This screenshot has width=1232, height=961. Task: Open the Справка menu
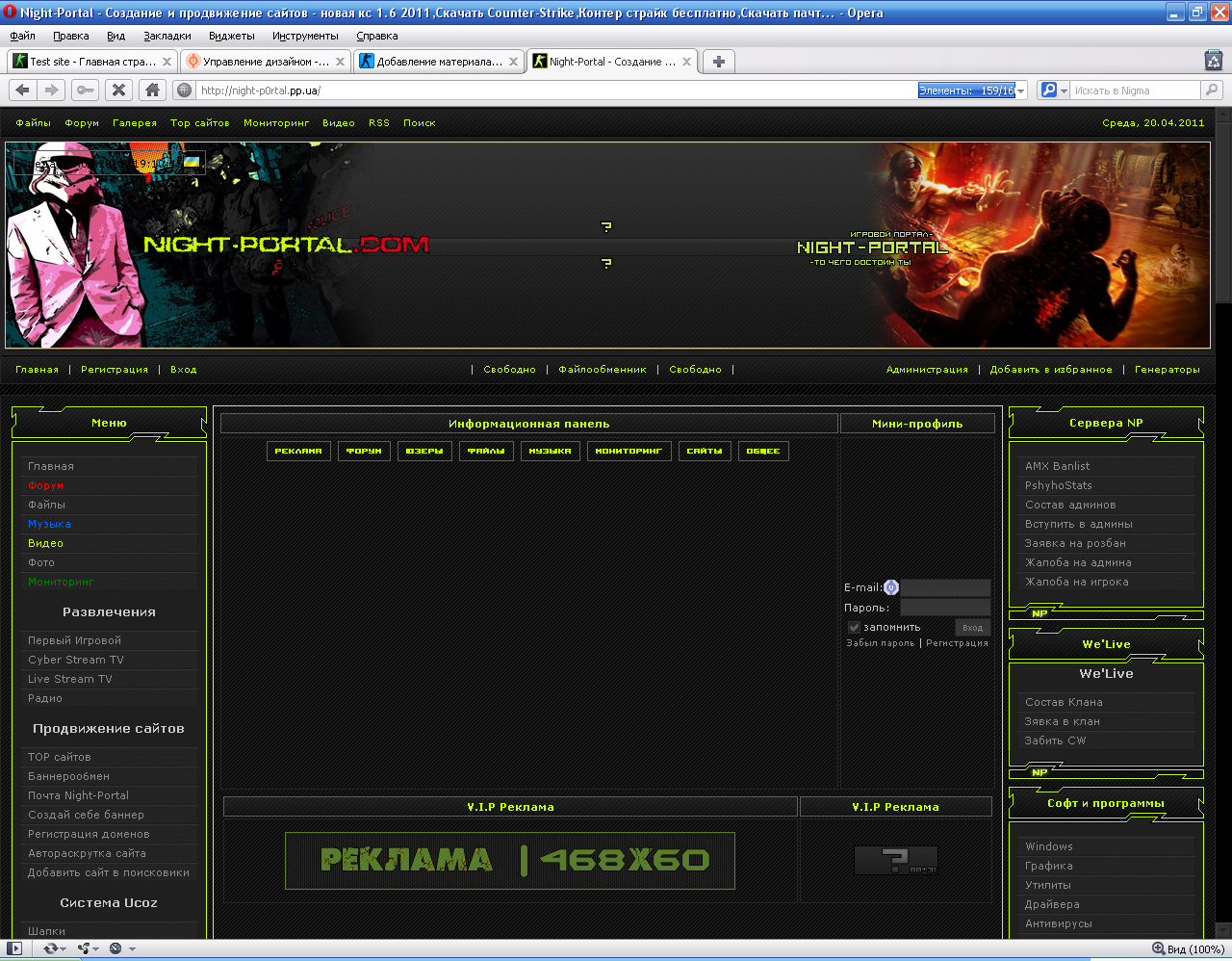376,36
